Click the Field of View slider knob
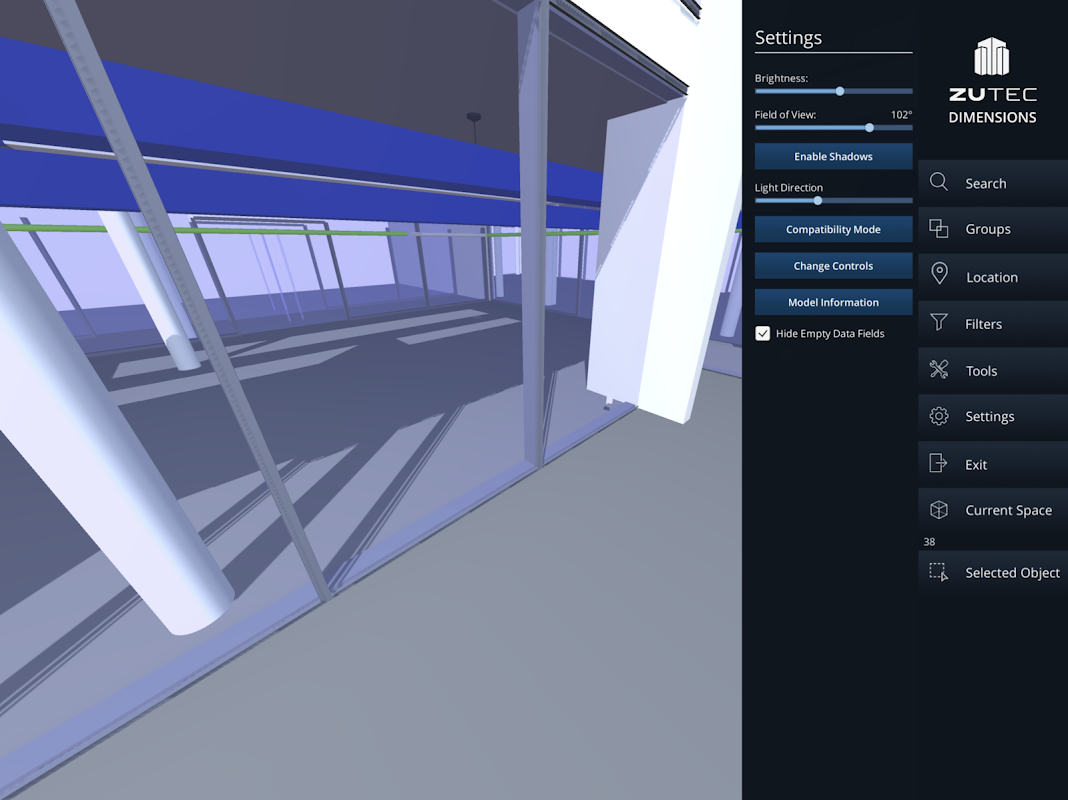The height and width of the screenshot is (800, 1068). [x=869, y=127]
